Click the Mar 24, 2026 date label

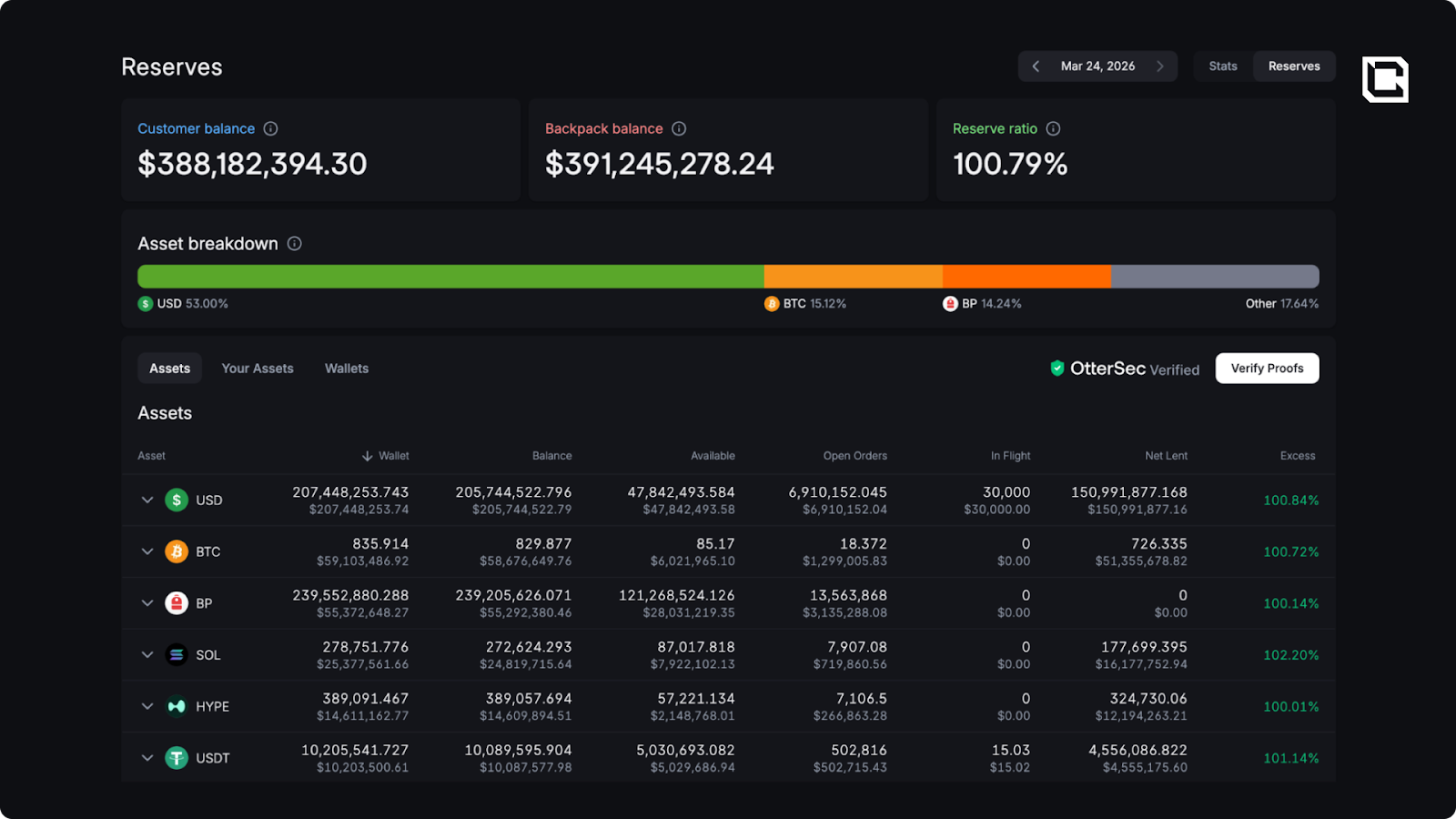click(1097, 66)
